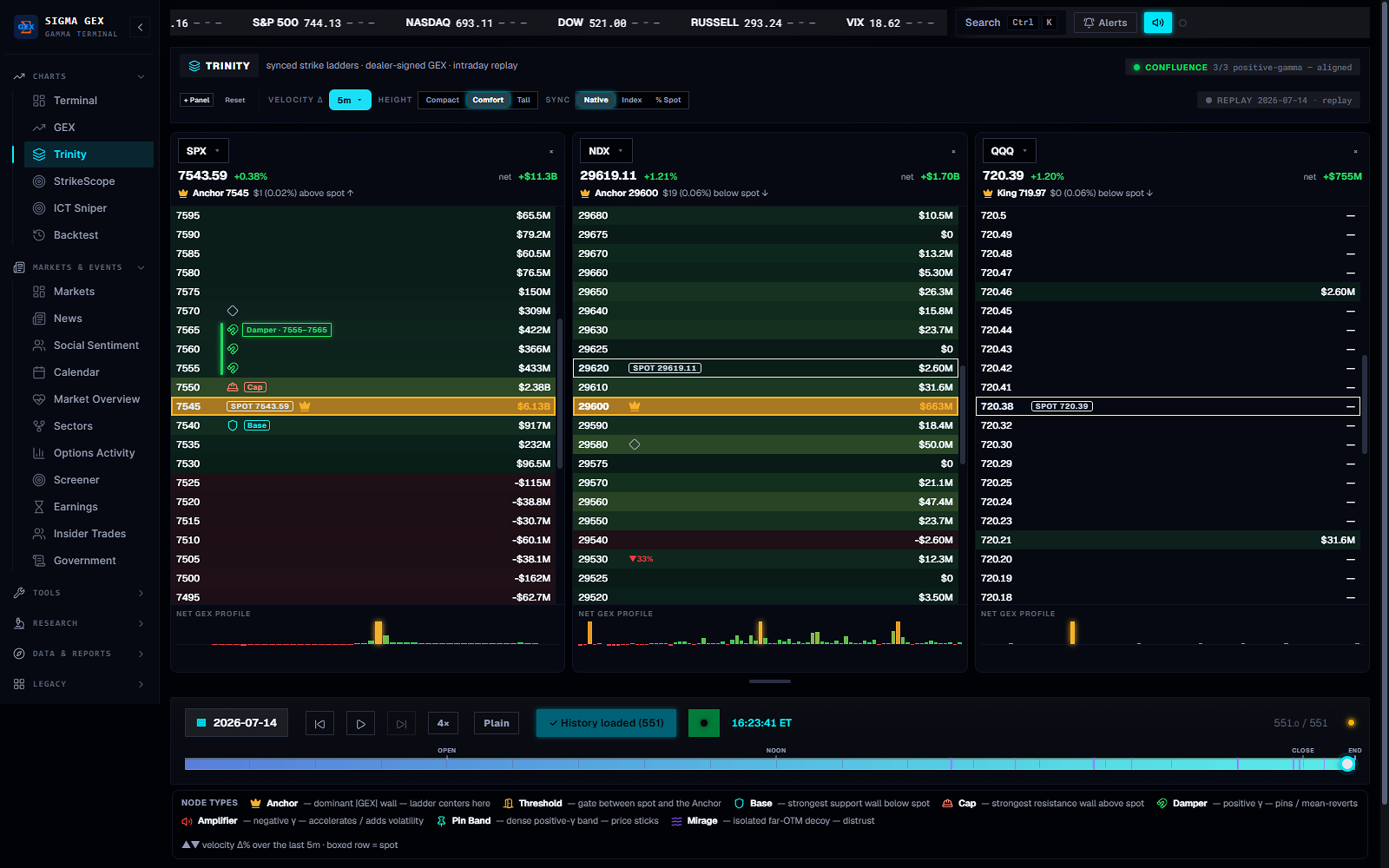Image resolution: width=1389 pixels, height=868 pixels.
Task: Click History loaded (551) button
Action: coord(606,723)
